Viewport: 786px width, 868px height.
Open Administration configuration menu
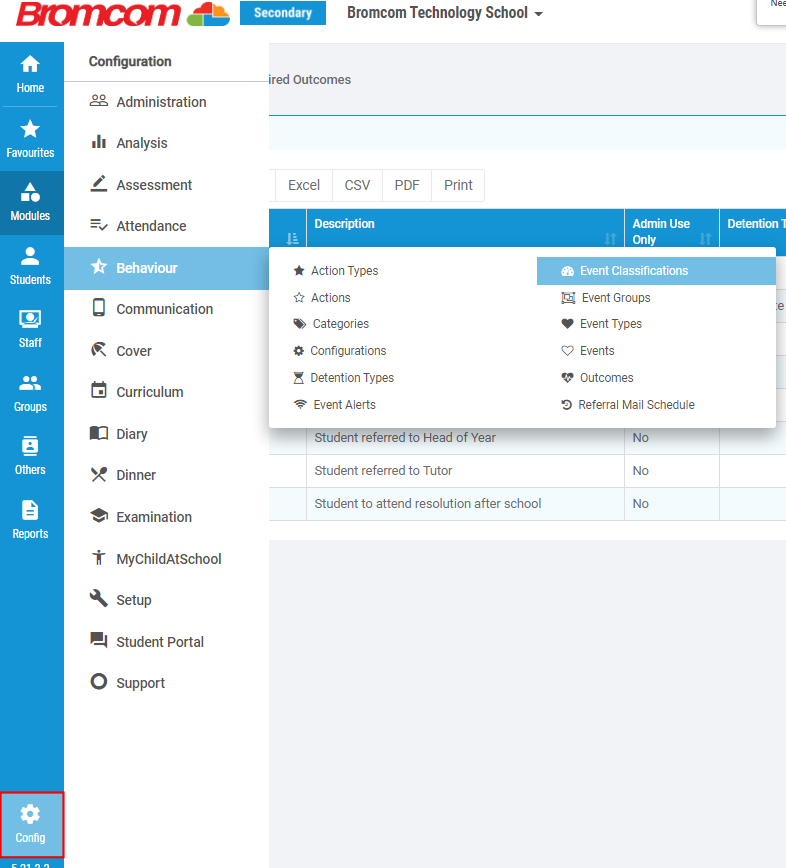tap(167, 102)
